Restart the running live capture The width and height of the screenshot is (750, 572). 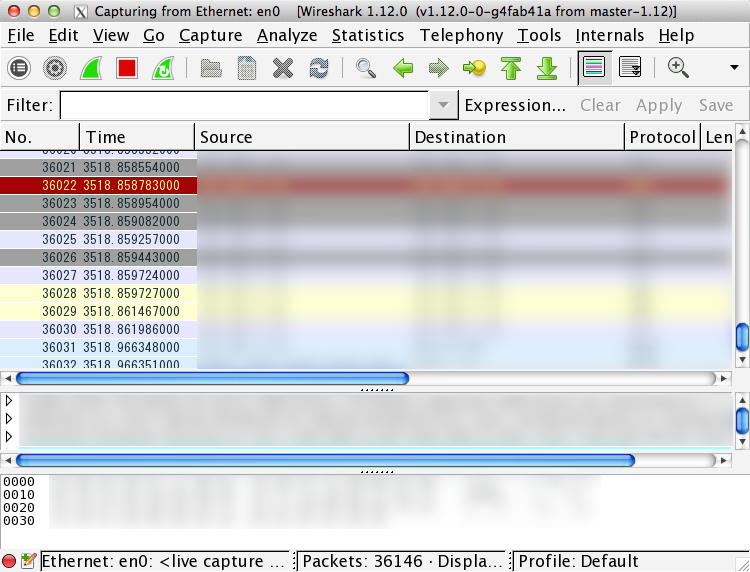[163, 68]
